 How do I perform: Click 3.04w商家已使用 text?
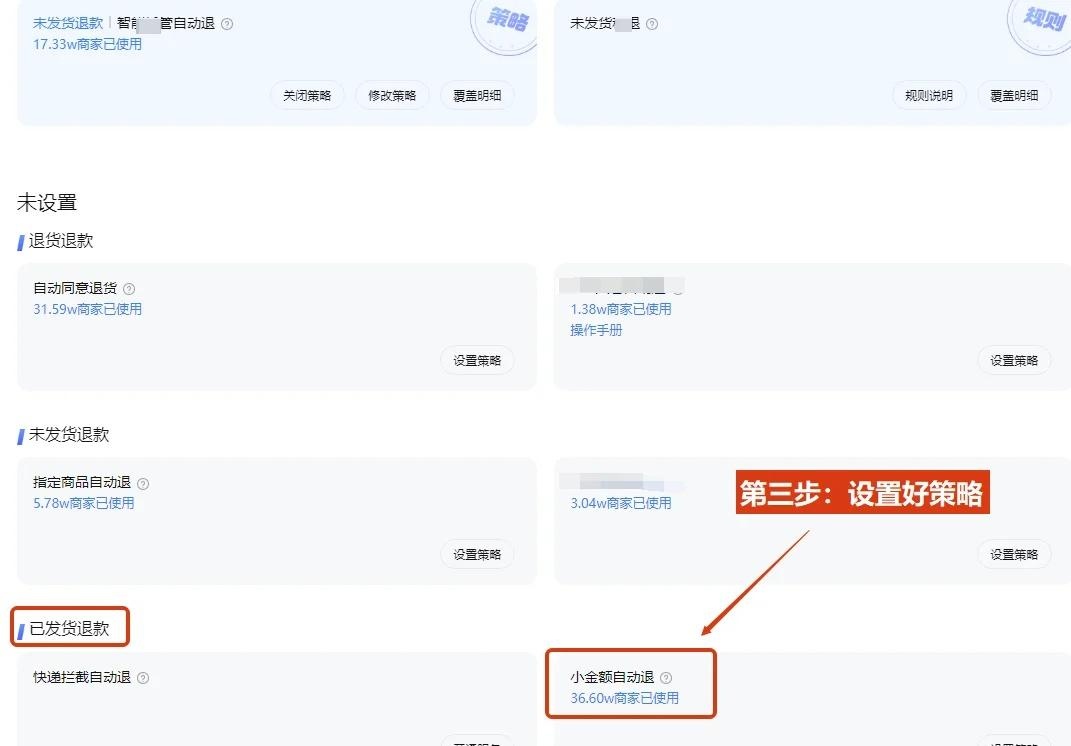pos(621,503)
